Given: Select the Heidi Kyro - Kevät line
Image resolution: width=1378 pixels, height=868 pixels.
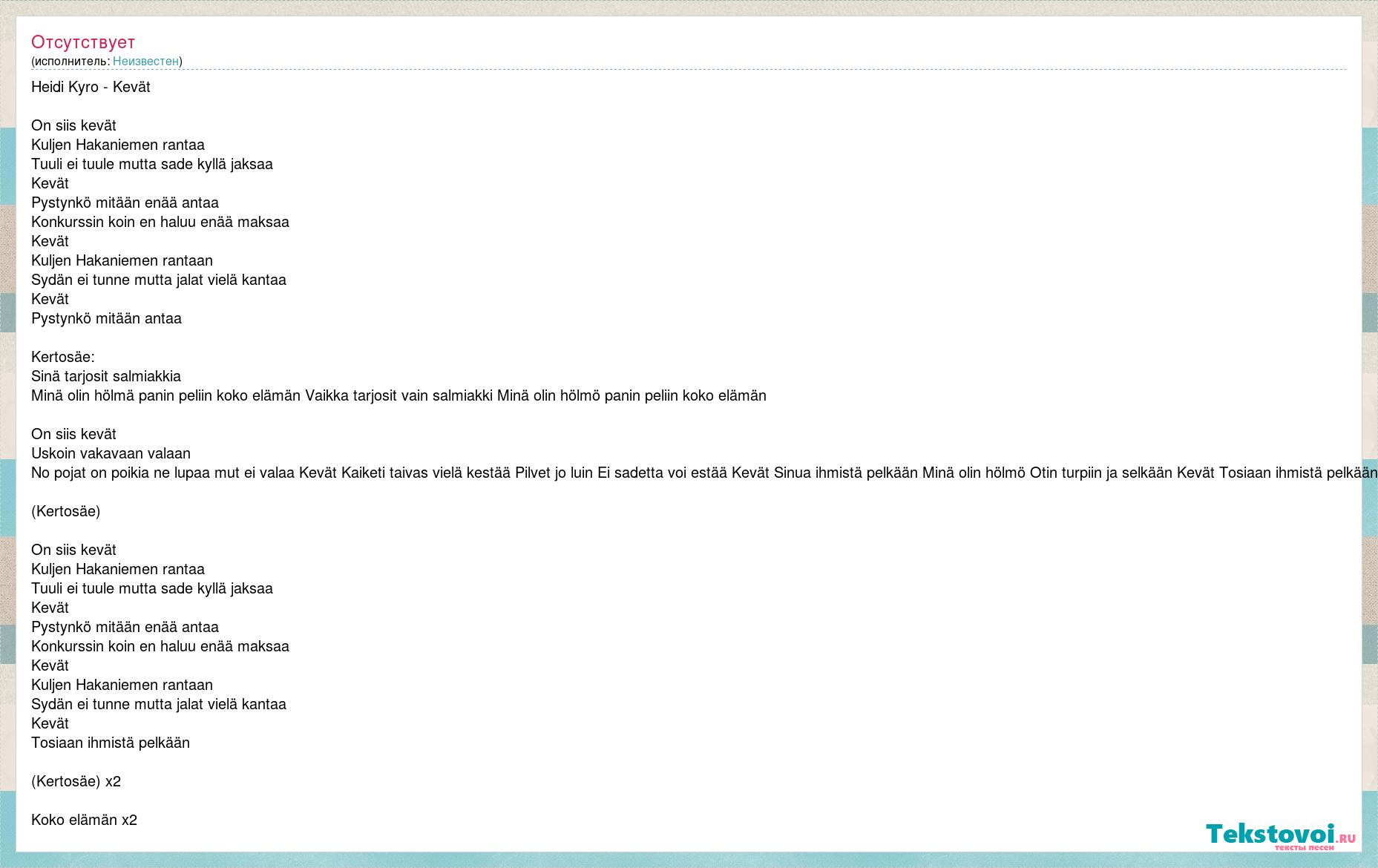Looking at the screenshot, I should pyautogui.click(x=91, y=87).
